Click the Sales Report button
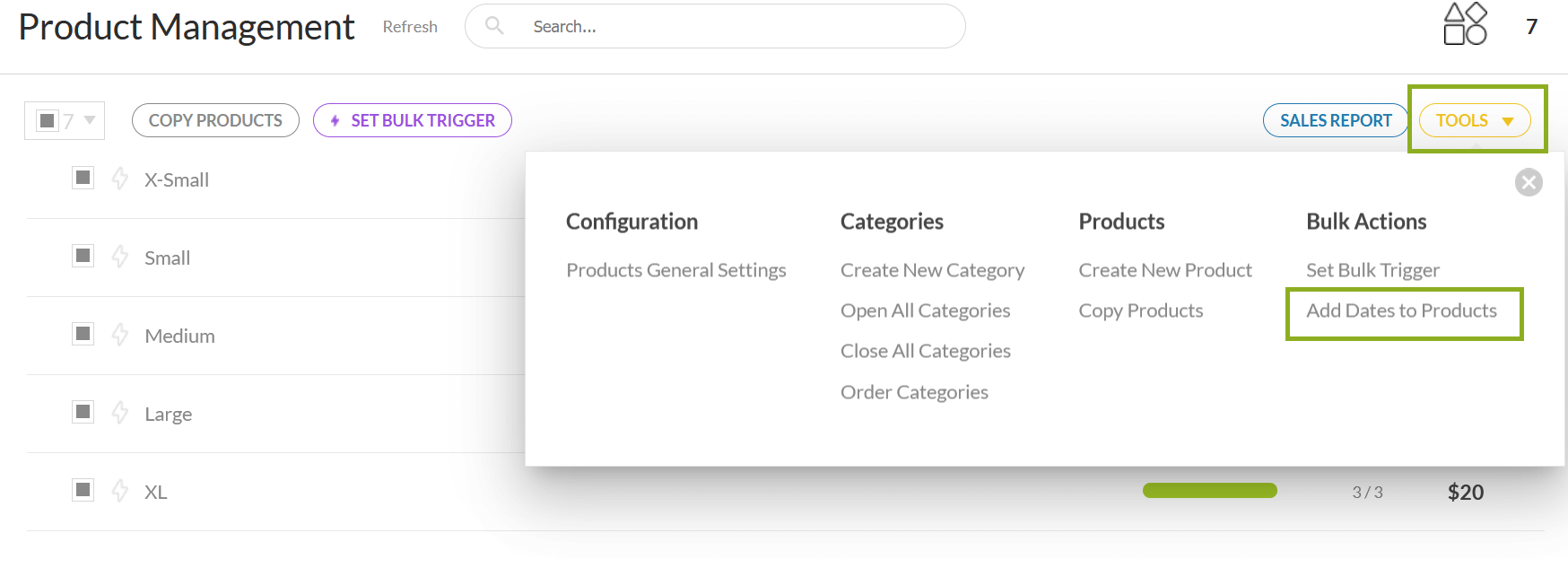The image size is (1568, 568). 1336,120
